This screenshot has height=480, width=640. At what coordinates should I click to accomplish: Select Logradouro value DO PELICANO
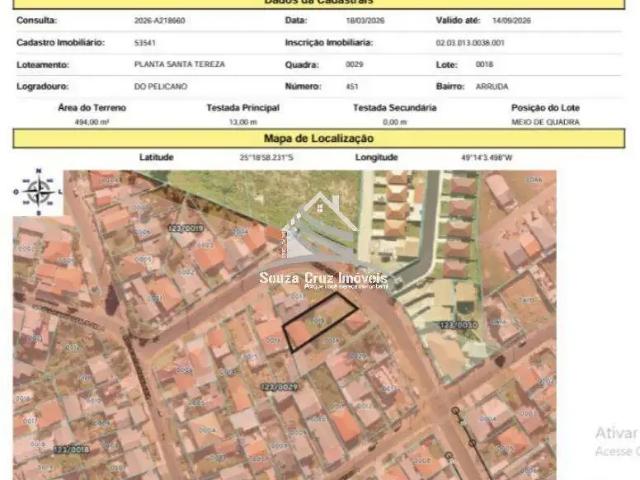point(161,87)
